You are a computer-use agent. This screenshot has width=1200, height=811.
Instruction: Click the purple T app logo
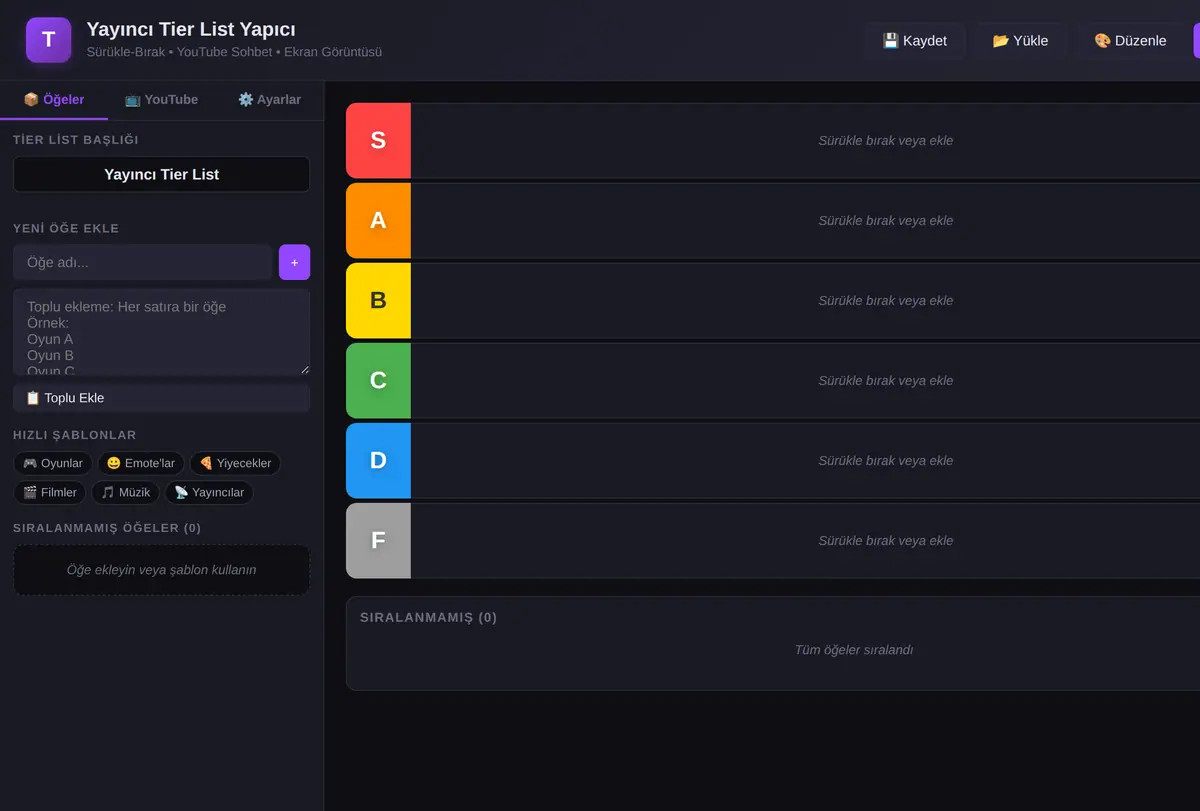pos(48,40)
